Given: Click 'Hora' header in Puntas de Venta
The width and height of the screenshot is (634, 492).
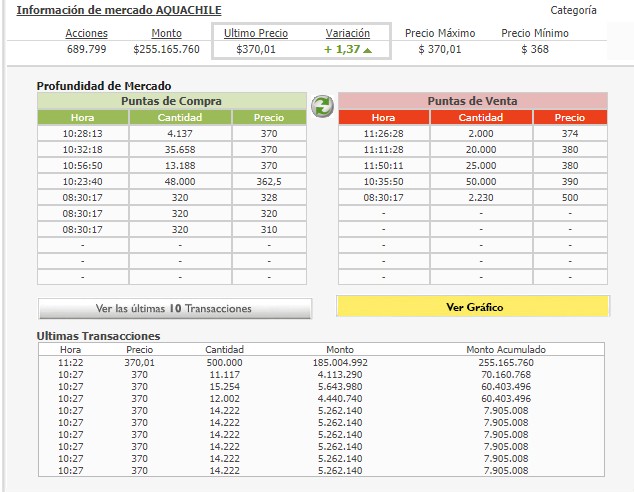Looking at the screenshot, I should coord(383,118).
